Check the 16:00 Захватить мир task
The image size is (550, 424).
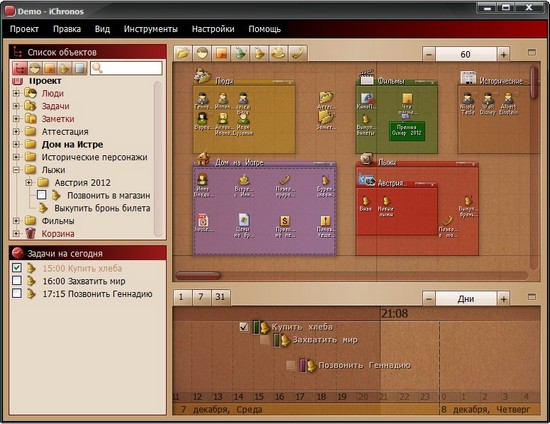(16, 281)
